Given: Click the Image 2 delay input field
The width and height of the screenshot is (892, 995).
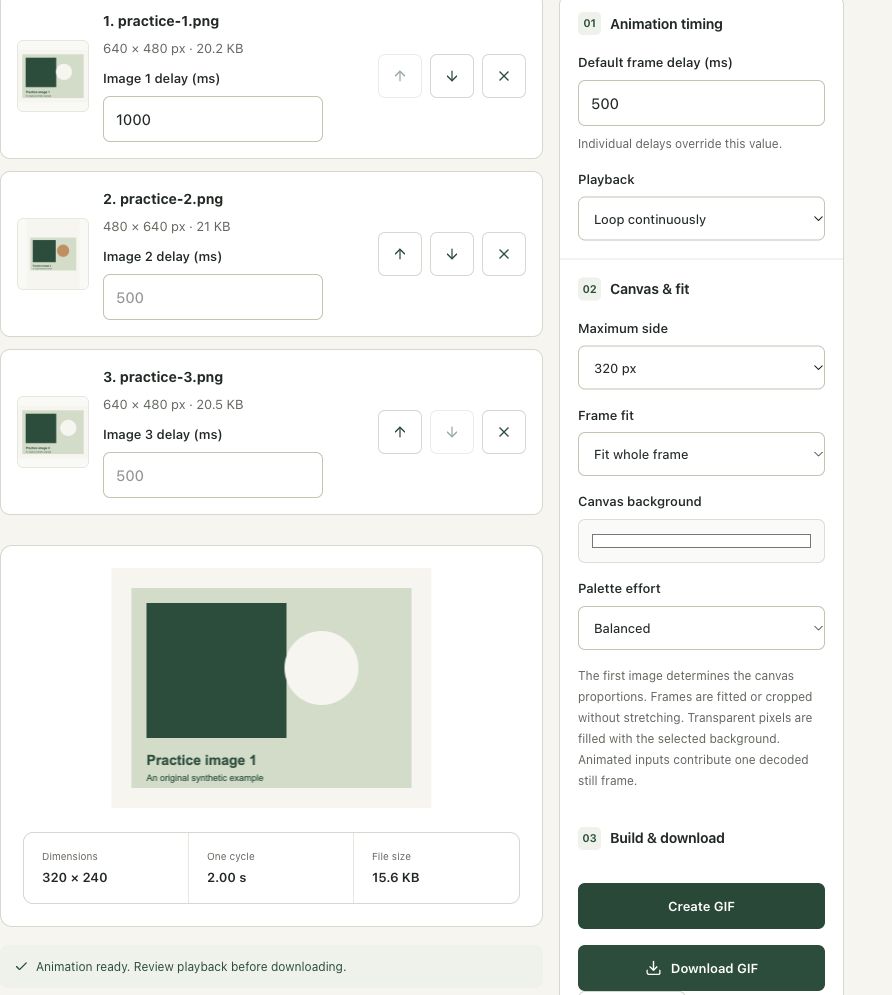Looking at the screenshot, I should click(x=213, y=297).
